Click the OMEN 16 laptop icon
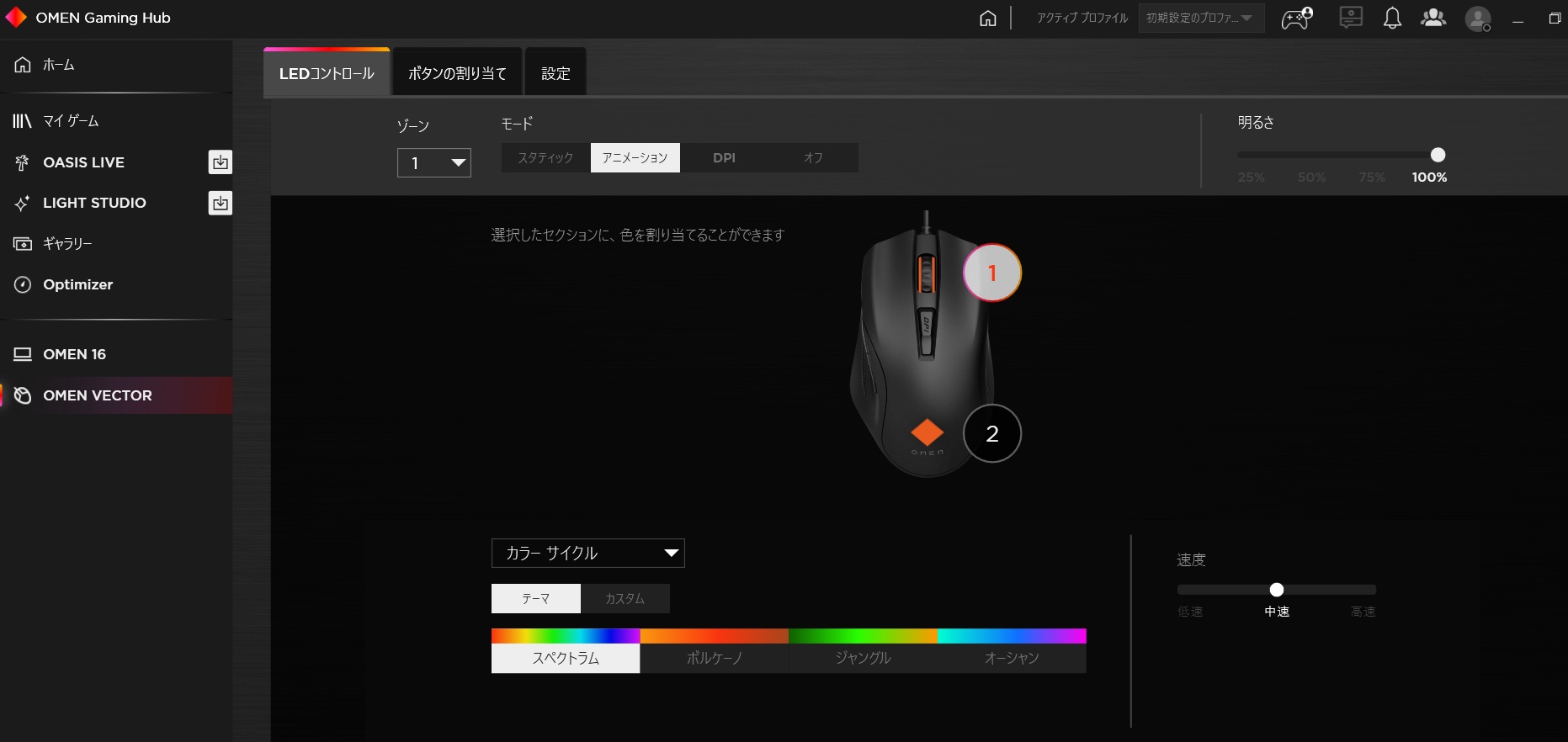Screen dimensions: 1568x742 [22, 354]
